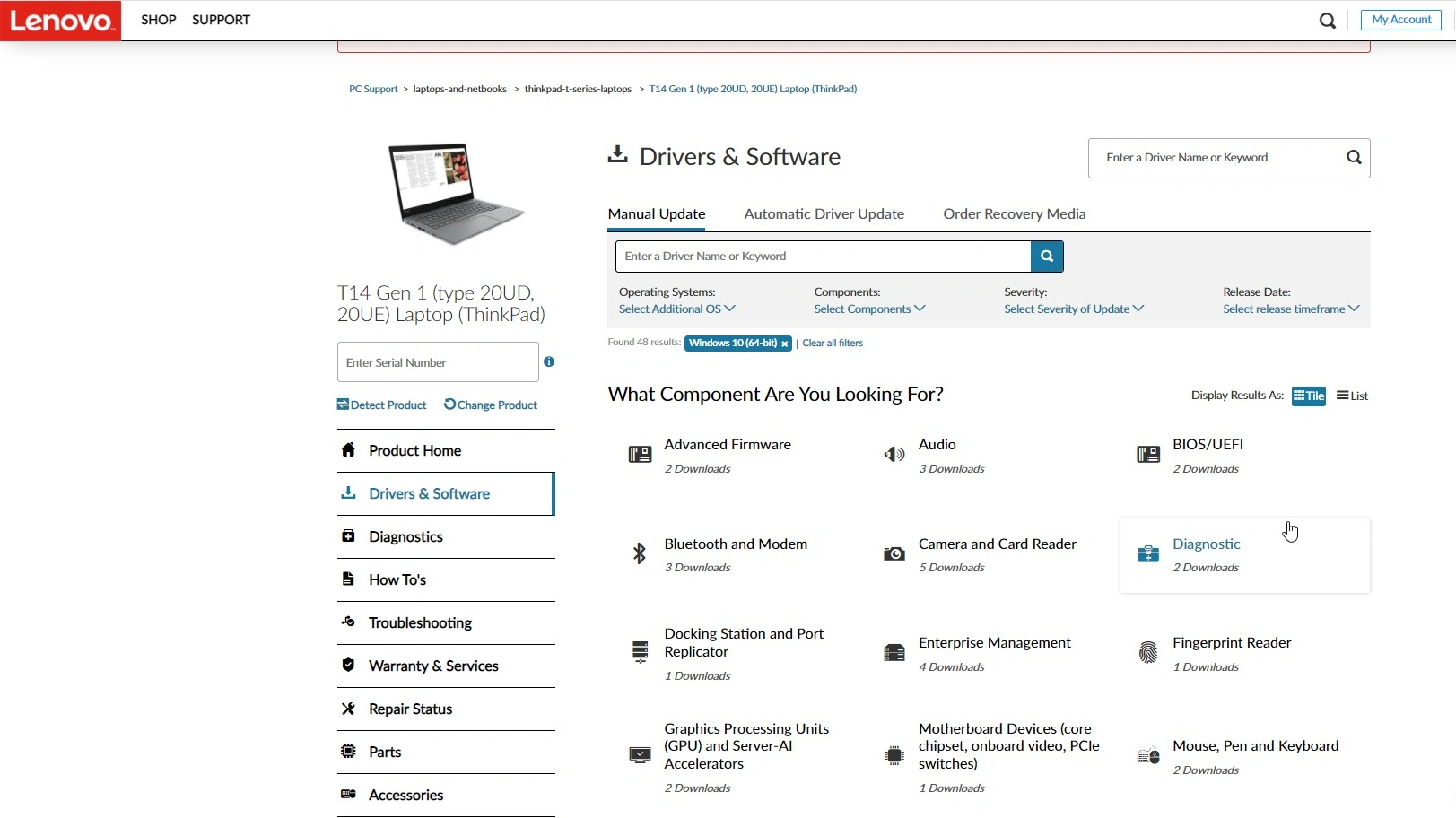The height and width of the screenshot is (818, 1456).
Task: Select the Order Recovery Media tab
Action: pyautogui.click(x=1015, y=214)
